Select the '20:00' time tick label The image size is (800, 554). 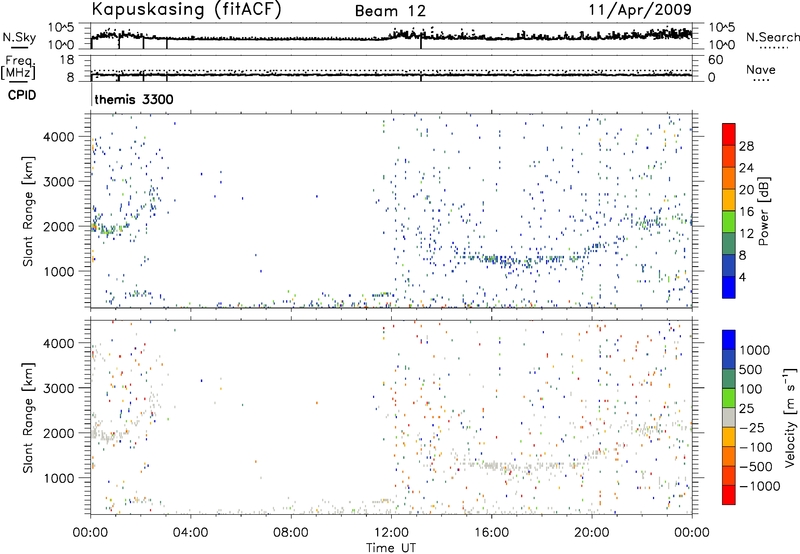click(591, 533)
